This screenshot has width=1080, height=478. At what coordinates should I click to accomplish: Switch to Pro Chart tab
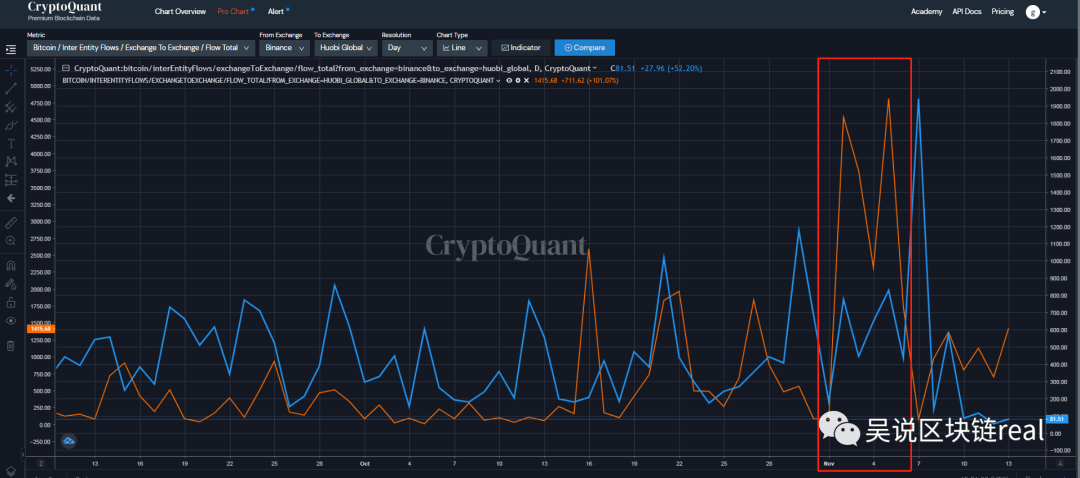(x=233, y=12)
